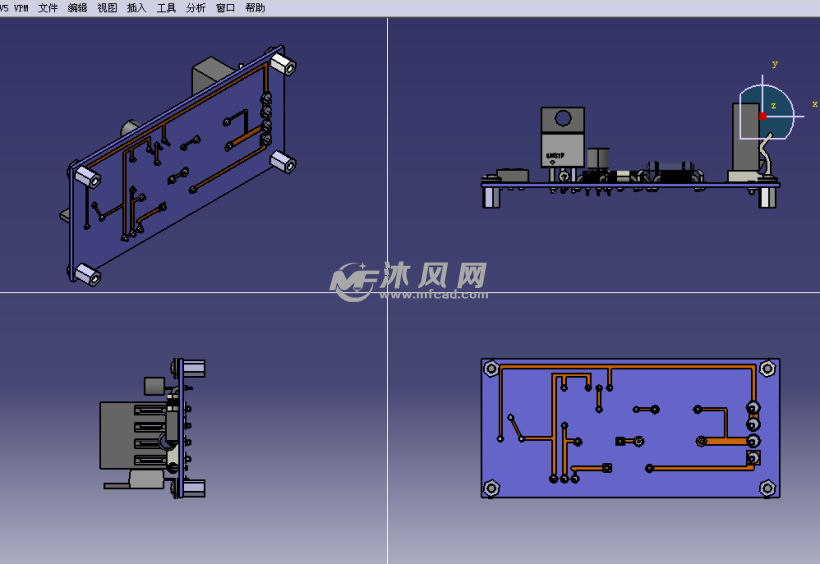Click the compass y axis label

(775, 64)
